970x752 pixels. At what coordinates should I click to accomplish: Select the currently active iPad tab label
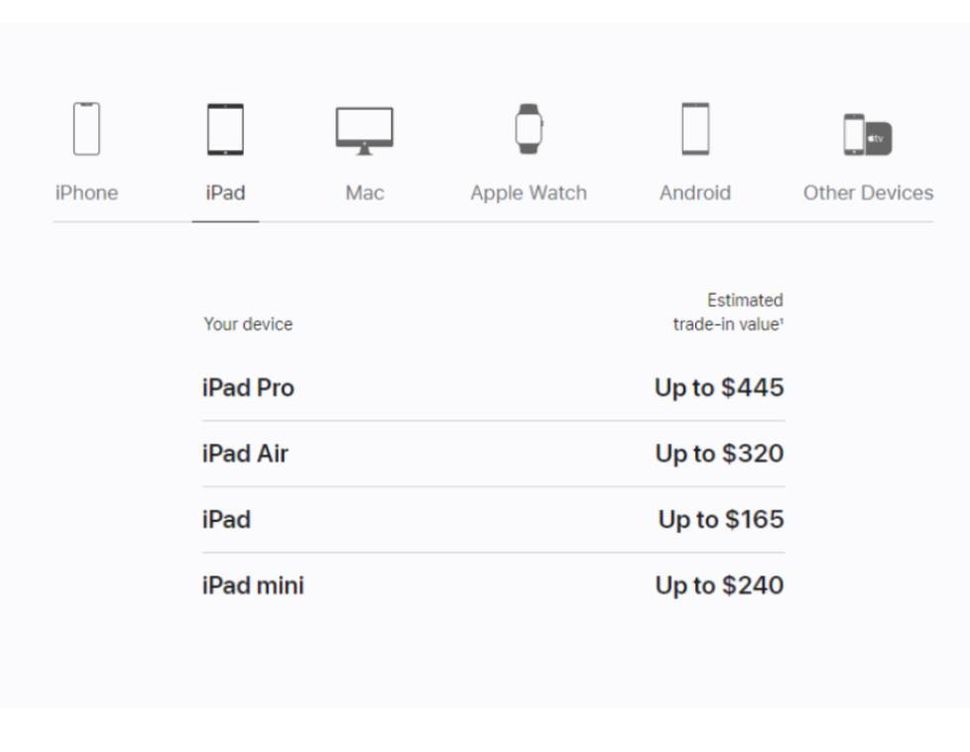(x=226, y=192)
